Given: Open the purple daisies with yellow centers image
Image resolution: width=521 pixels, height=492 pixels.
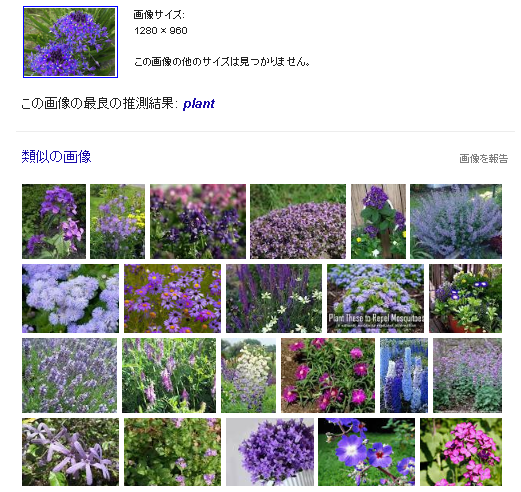Looking at the screenshot, I should [x=172, y=298].
